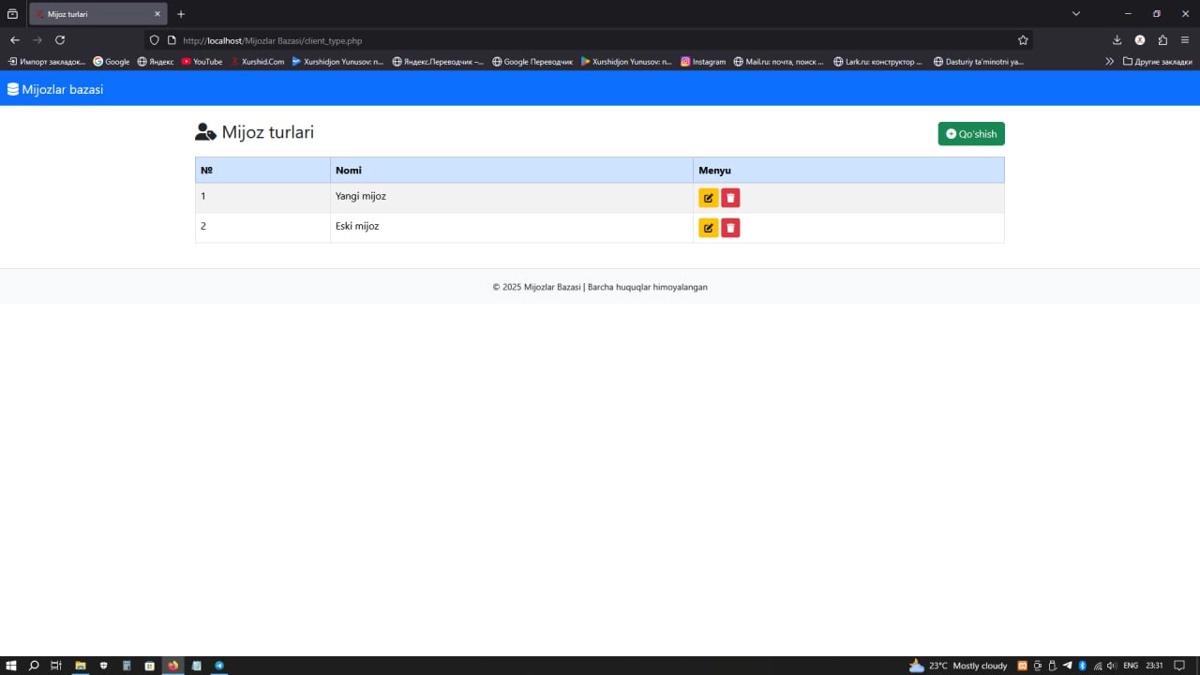Click the green Qo'shish button

971,134
